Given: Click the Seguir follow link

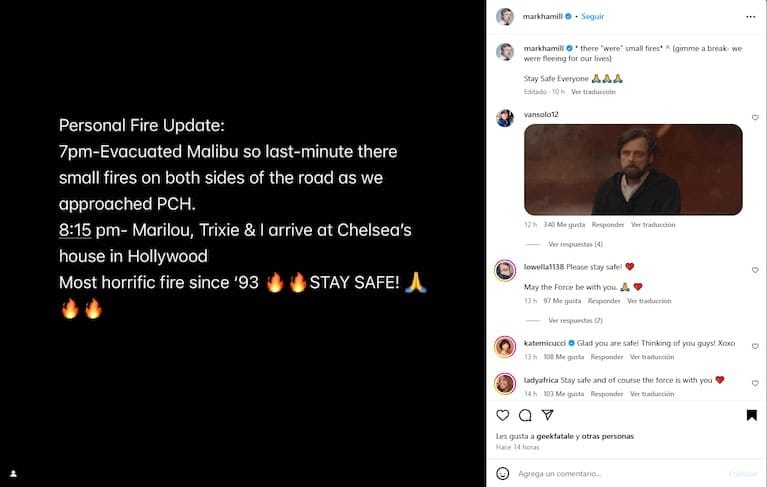Looking at the screenshot, I should tap(592, 16).
